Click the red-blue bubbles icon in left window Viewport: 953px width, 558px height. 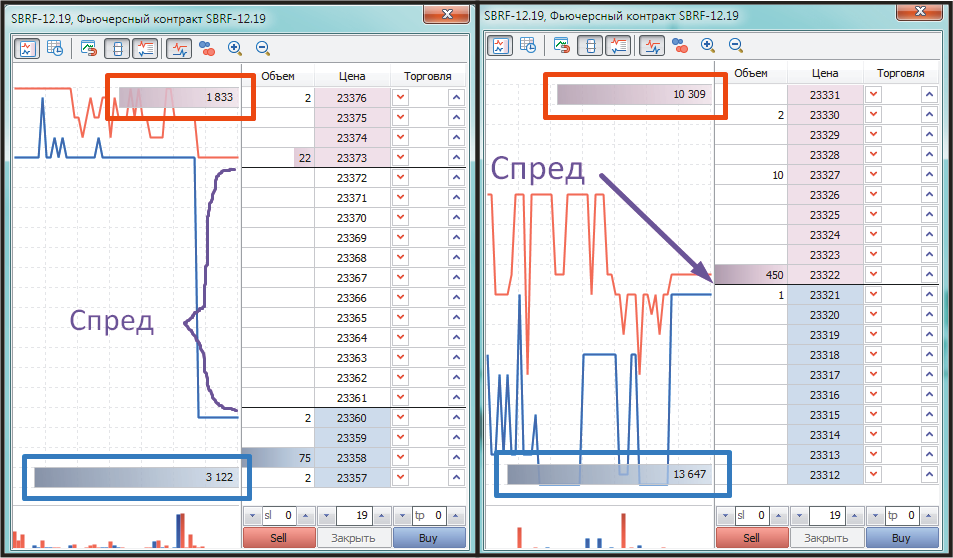tap(207, 49)
